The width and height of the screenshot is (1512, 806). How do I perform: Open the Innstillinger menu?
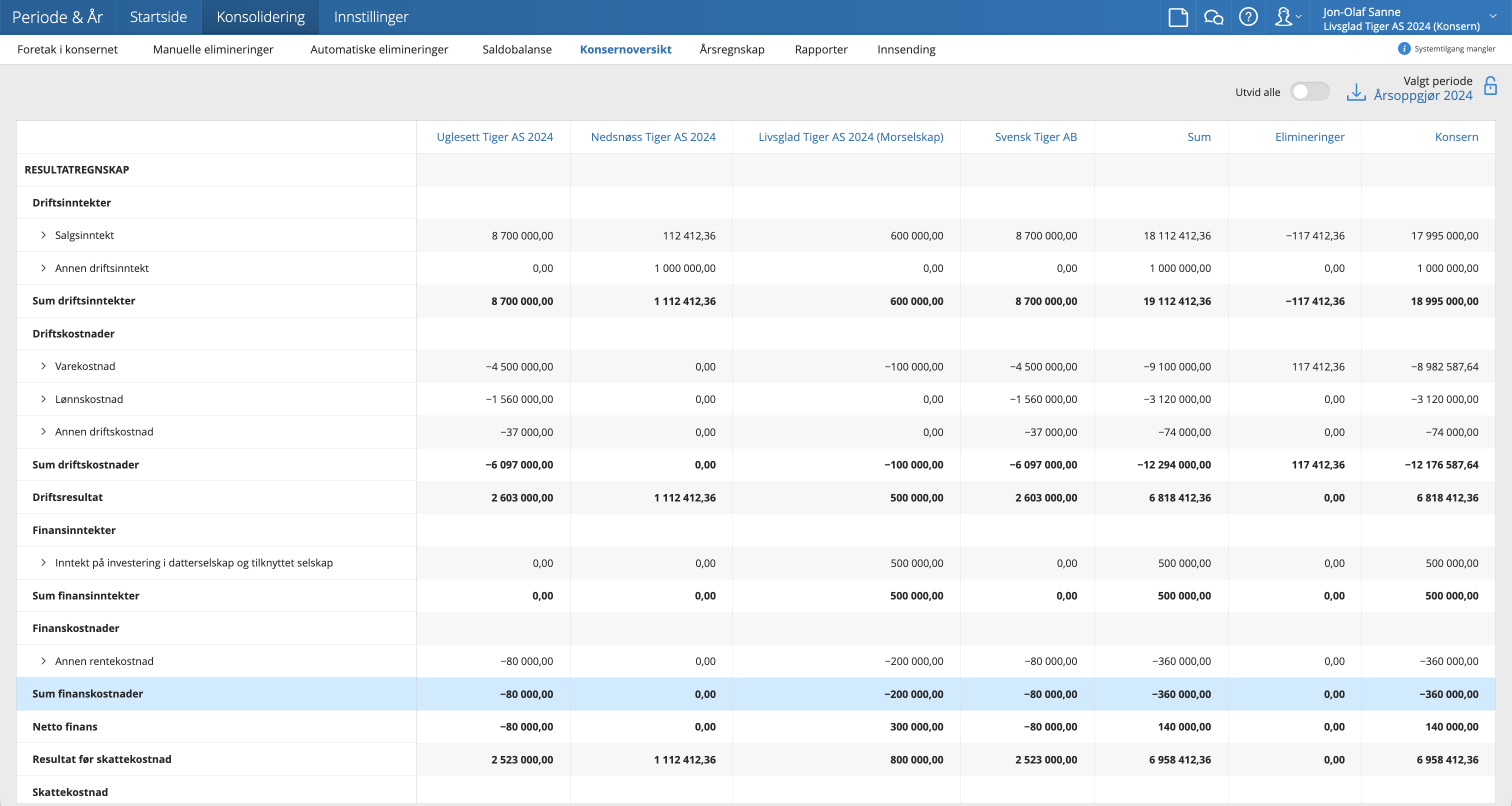(371, 17)
